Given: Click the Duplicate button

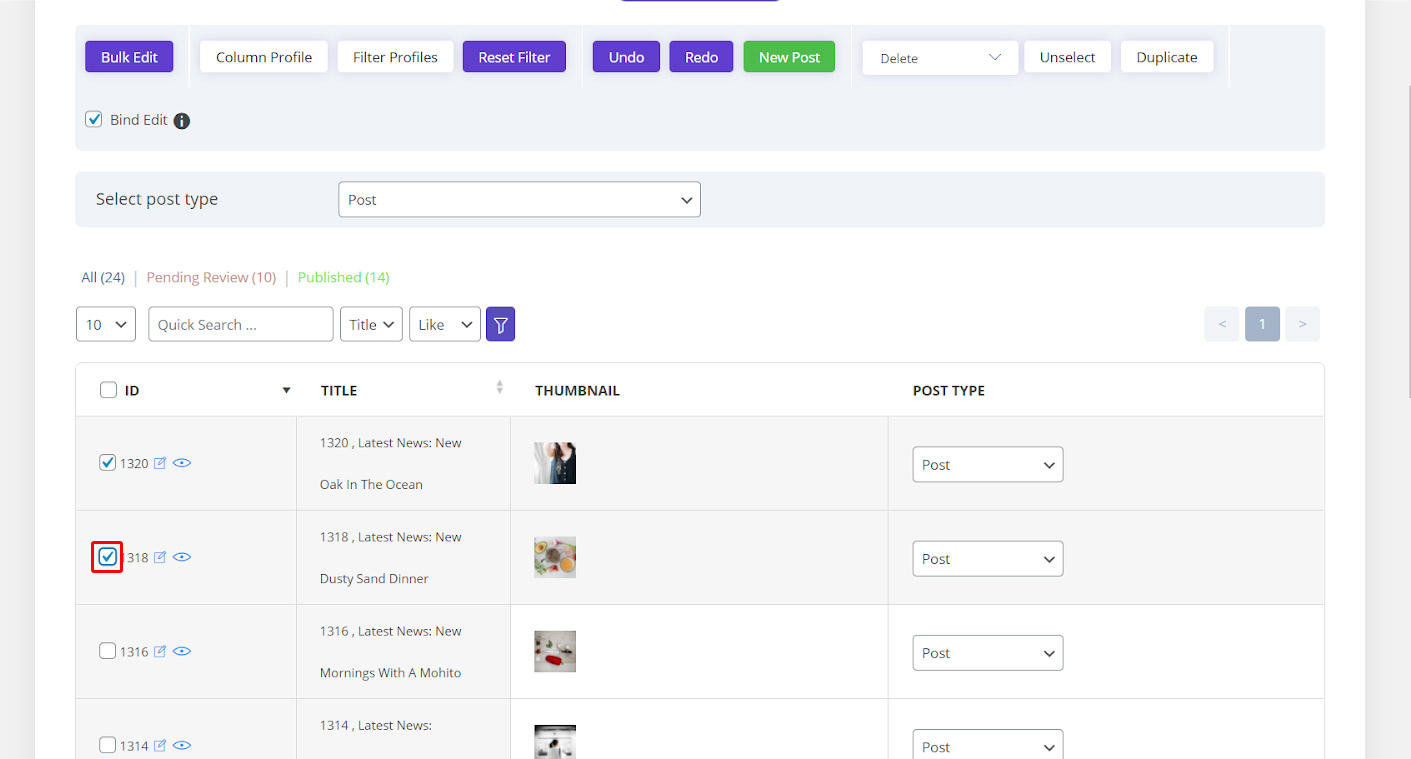Looking at the screenshot, I should tap(1167, 57).
